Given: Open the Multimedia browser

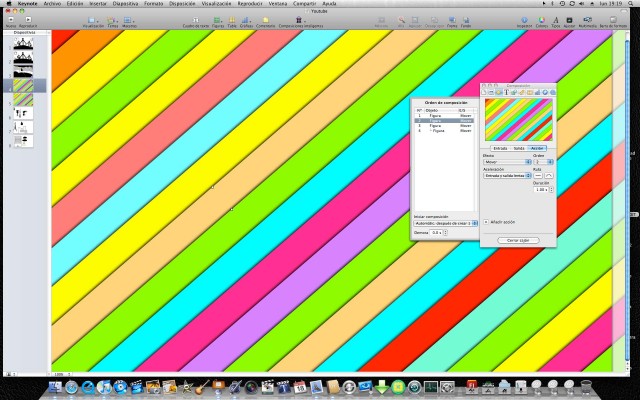Looking at the screenshot, I should [587, 20].
